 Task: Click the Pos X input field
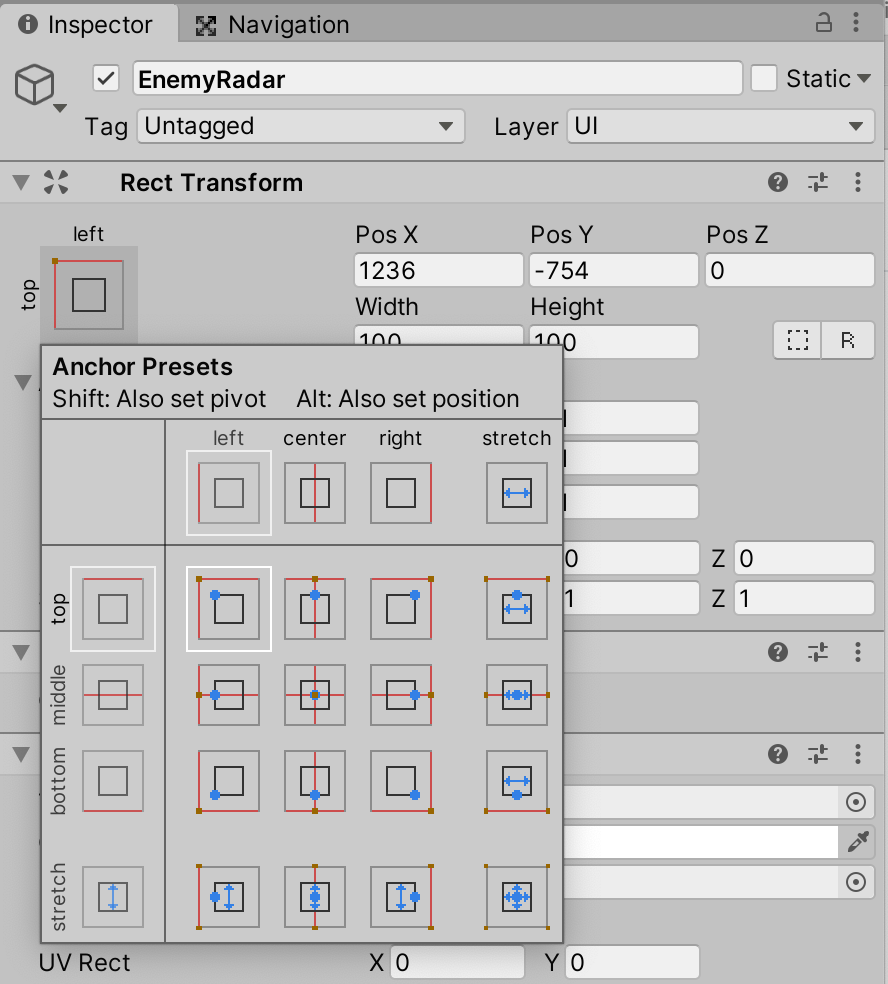point(437,270)
